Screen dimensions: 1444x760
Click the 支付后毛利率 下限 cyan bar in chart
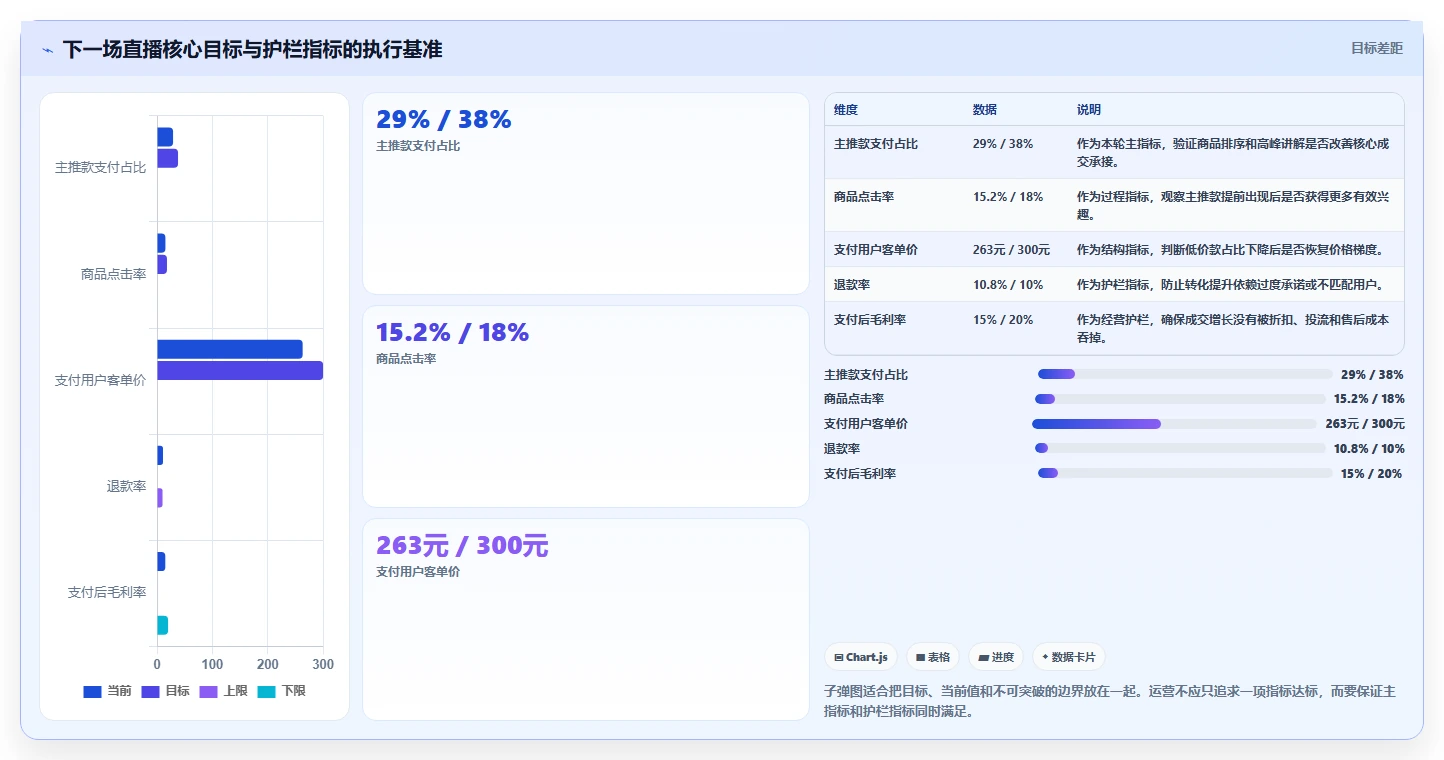[162, 625]
